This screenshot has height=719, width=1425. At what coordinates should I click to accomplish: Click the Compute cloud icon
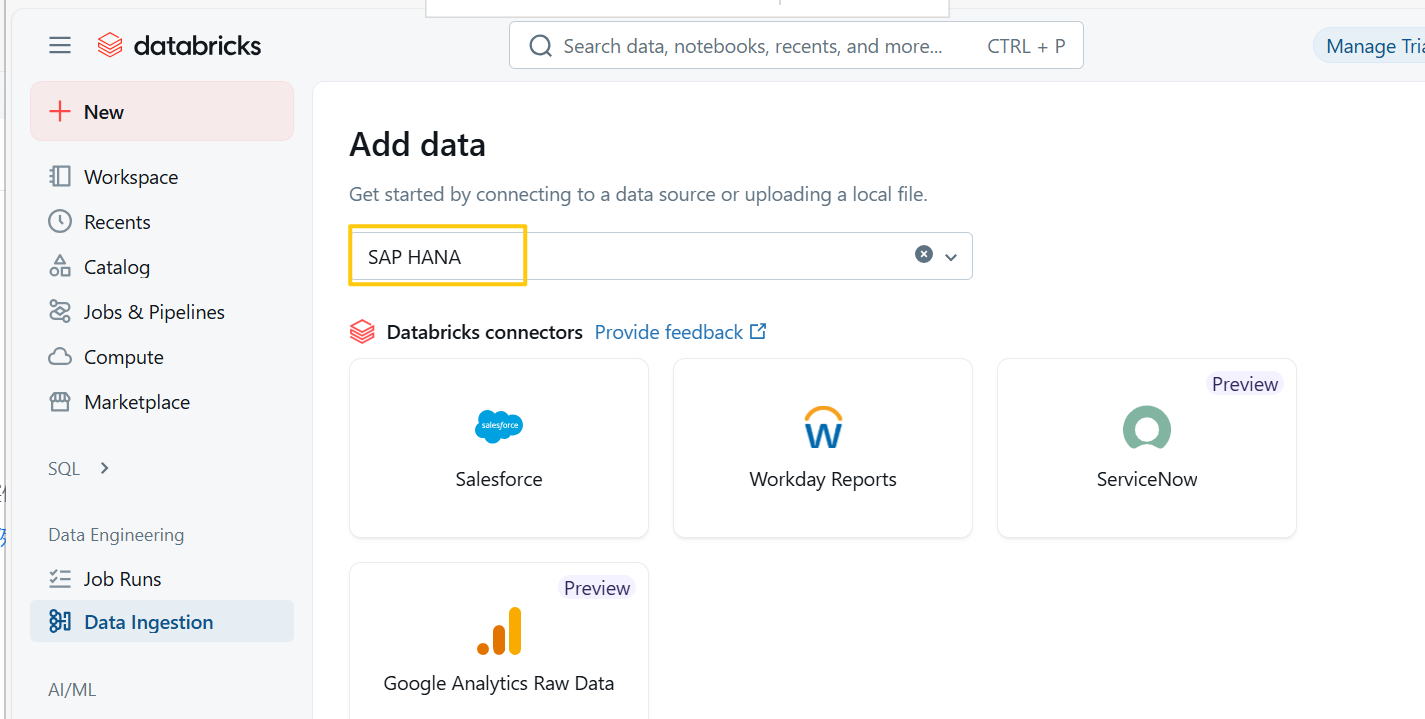pos(60,356)
